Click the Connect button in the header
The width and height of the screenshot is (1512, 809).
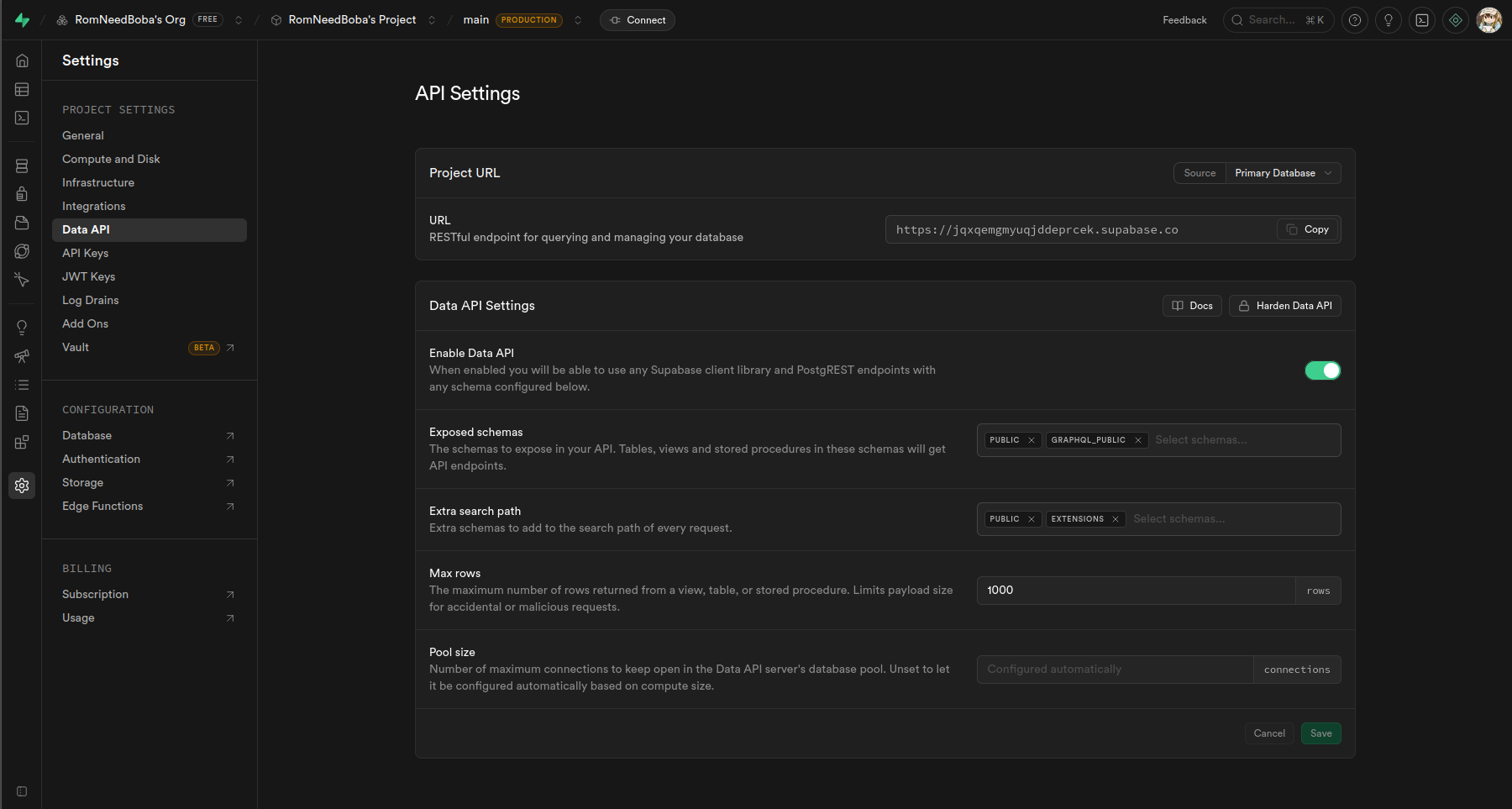point(638,20)
